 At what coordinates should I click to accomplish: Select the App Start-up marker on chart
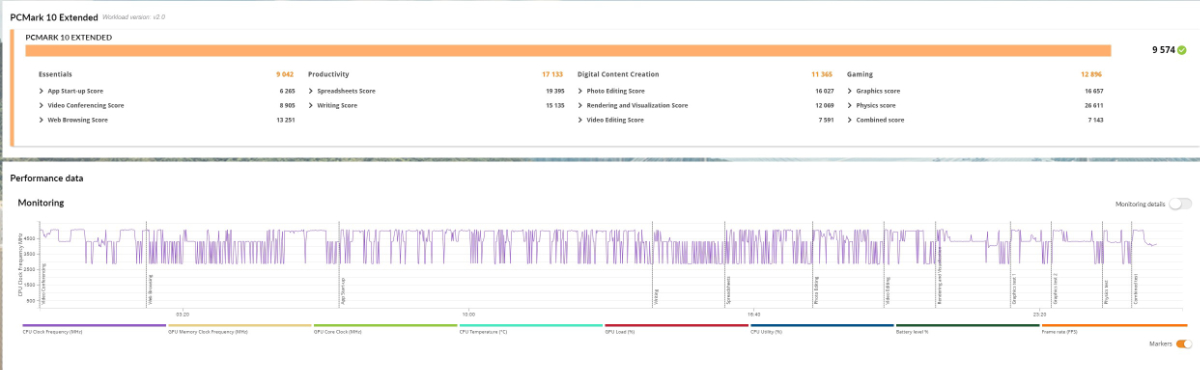tap(343, 290)
